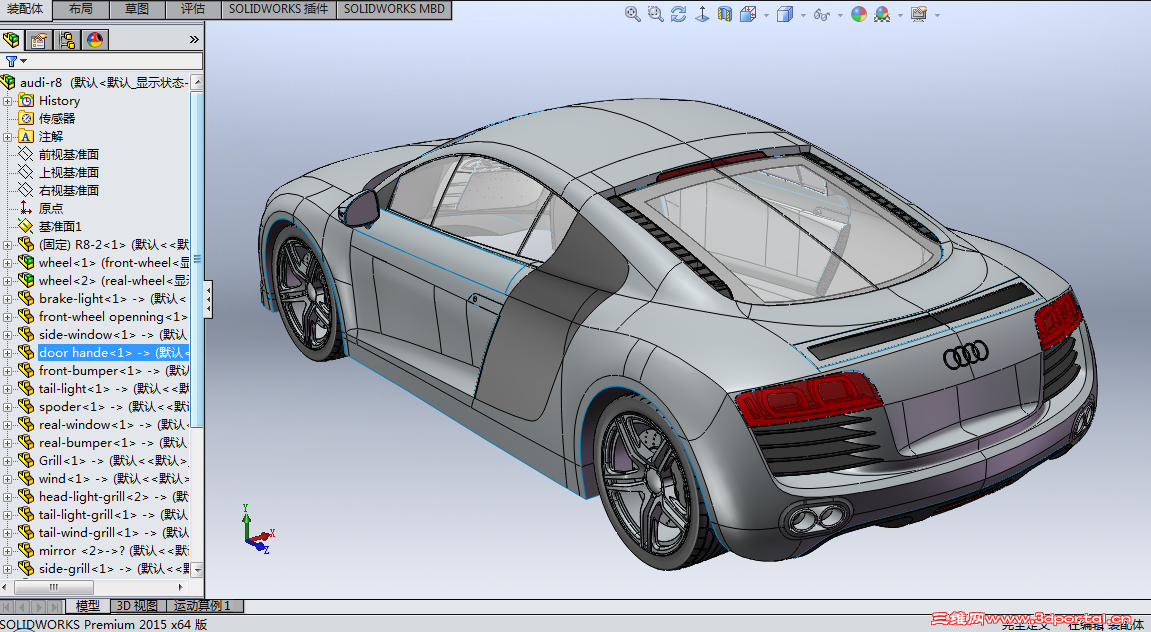Open Edit Appearance color ball icon
The height and width of the screenshot is (632, 1151).
[859, 14]
